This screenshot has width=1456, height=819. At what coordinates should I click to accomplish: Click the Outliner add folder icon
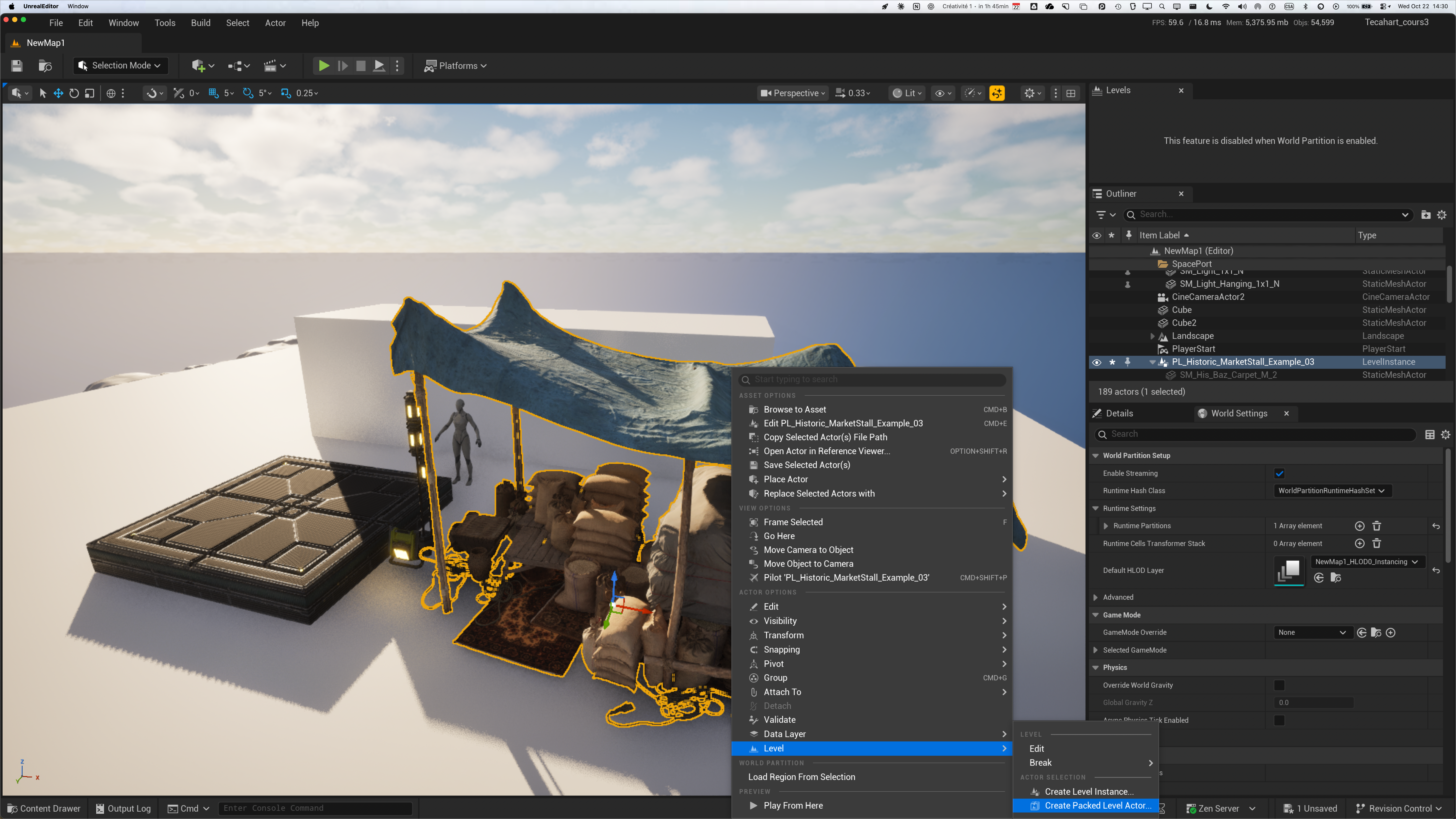pyautogui.click(x=1426, y=215)
